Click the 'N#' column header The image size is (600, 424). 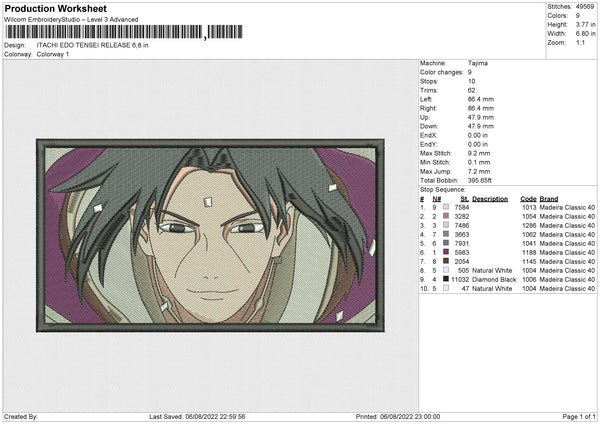(x=437, y=199)
